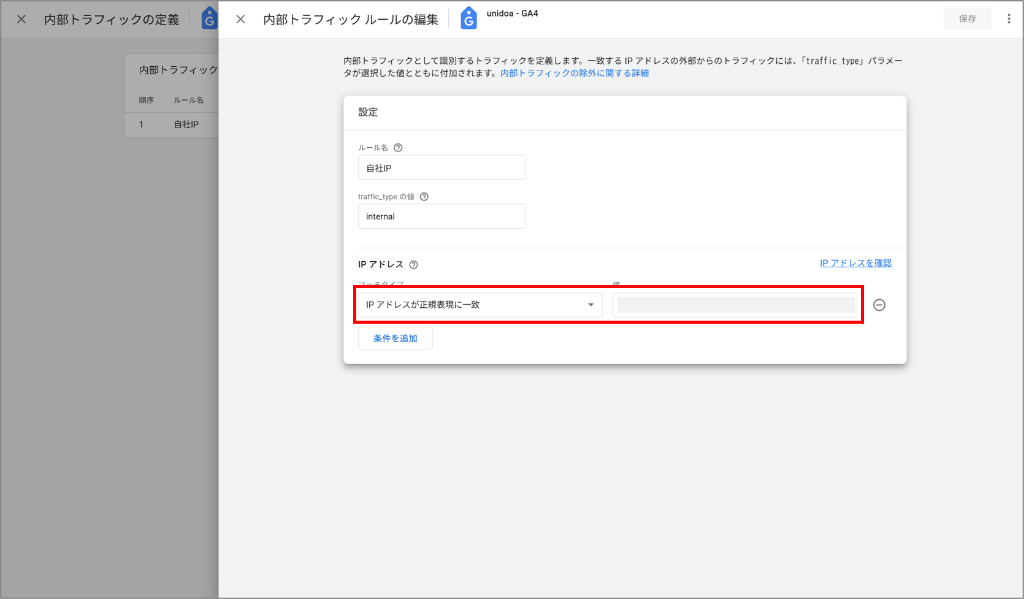This screenshot has width=1024, height=599.
Task: Open the マッチタイプ dropdown showing IP アドレスが正規表現に一致
Action: pyautogui.click(x=478, y=304)
